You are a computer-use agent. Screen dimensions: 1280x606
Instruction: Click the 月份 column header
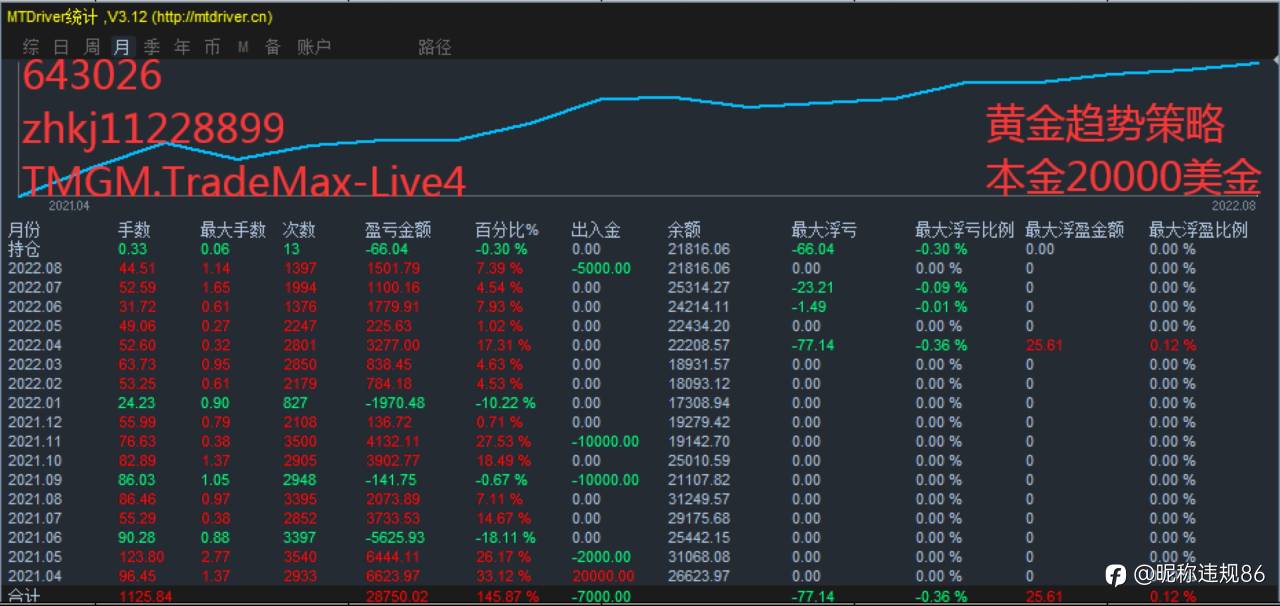coord(25,230)
